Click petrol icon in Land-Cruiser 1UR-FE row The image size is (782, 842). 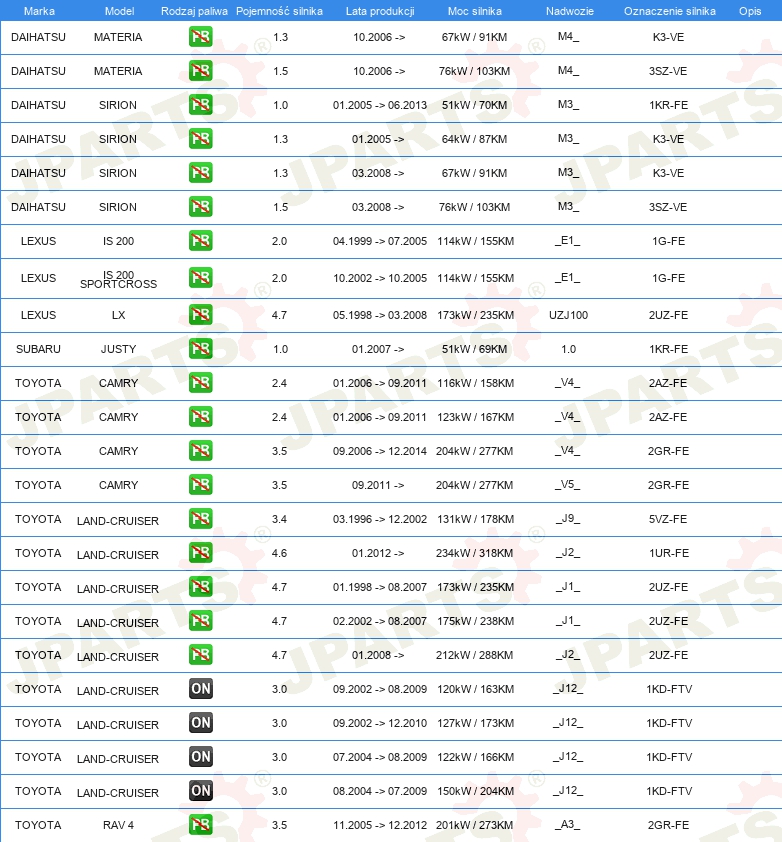pyautogui.click(x=200, y=553)
